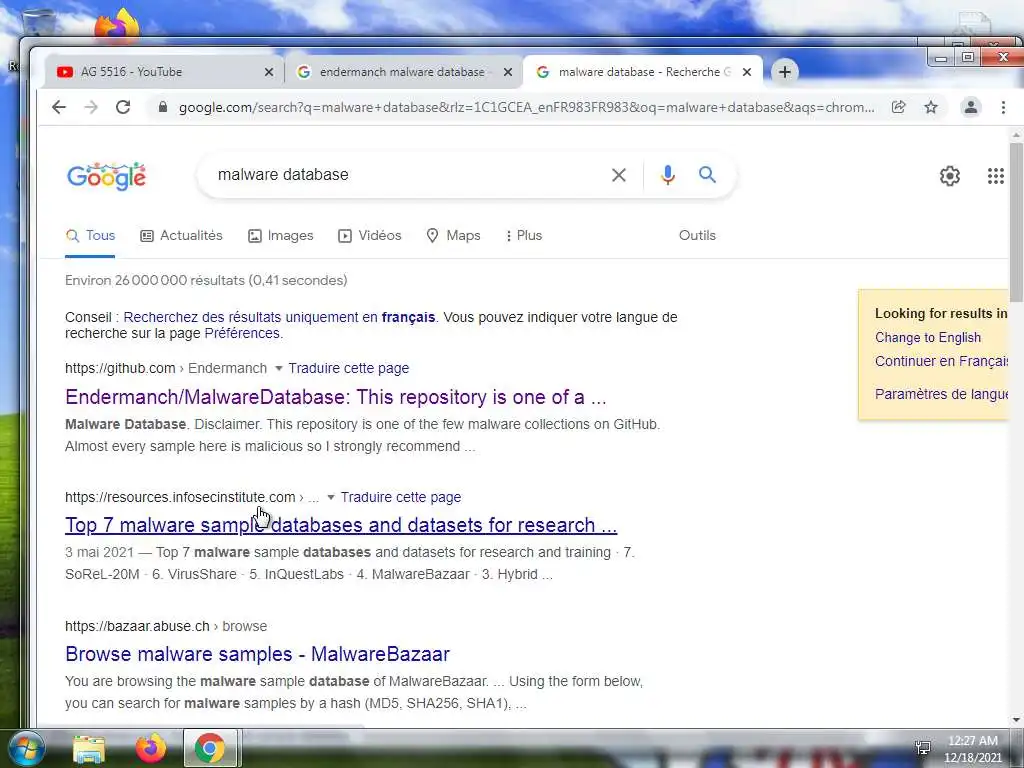Open the Outils search tools

[697, 236]
